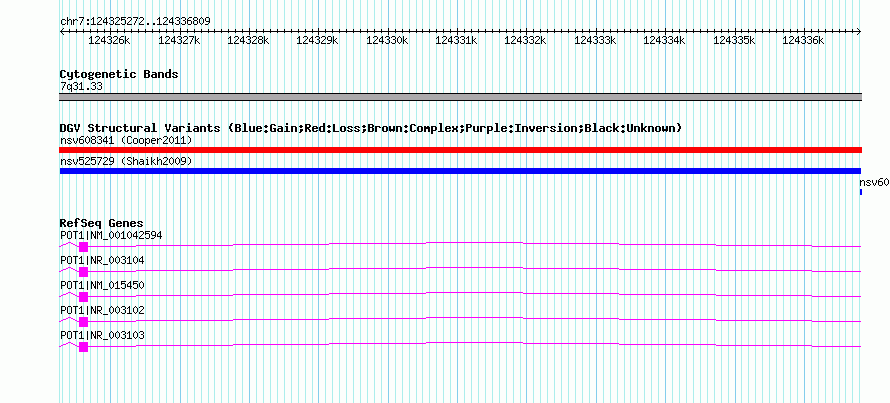Screen dimensions: 890x403
Task: Click the magenta exon box of NR_003102
Action: [83, 322]
